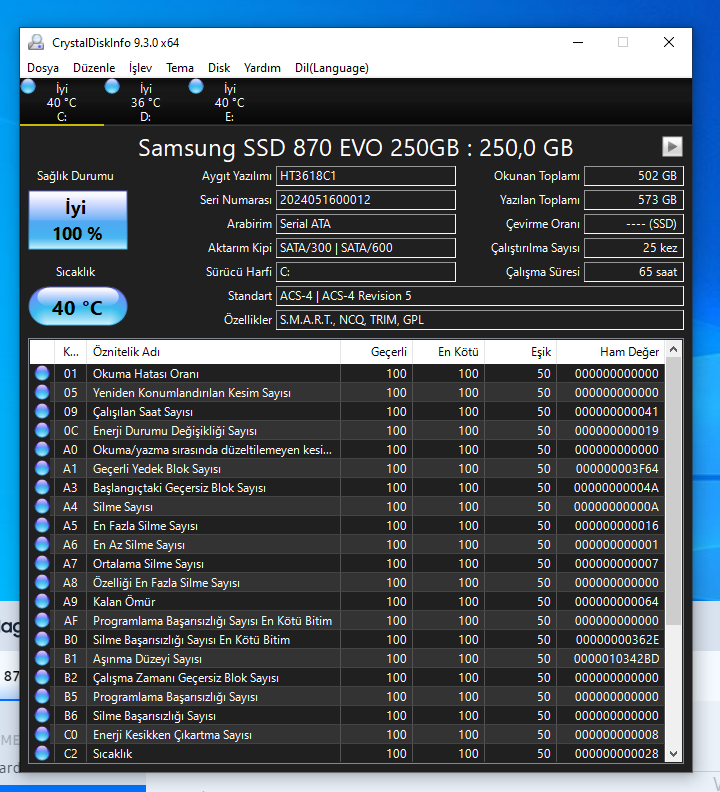This screenshot has width=720, height=792.
Task: Click the status orb of attribute A4
Action: point(42,507)
